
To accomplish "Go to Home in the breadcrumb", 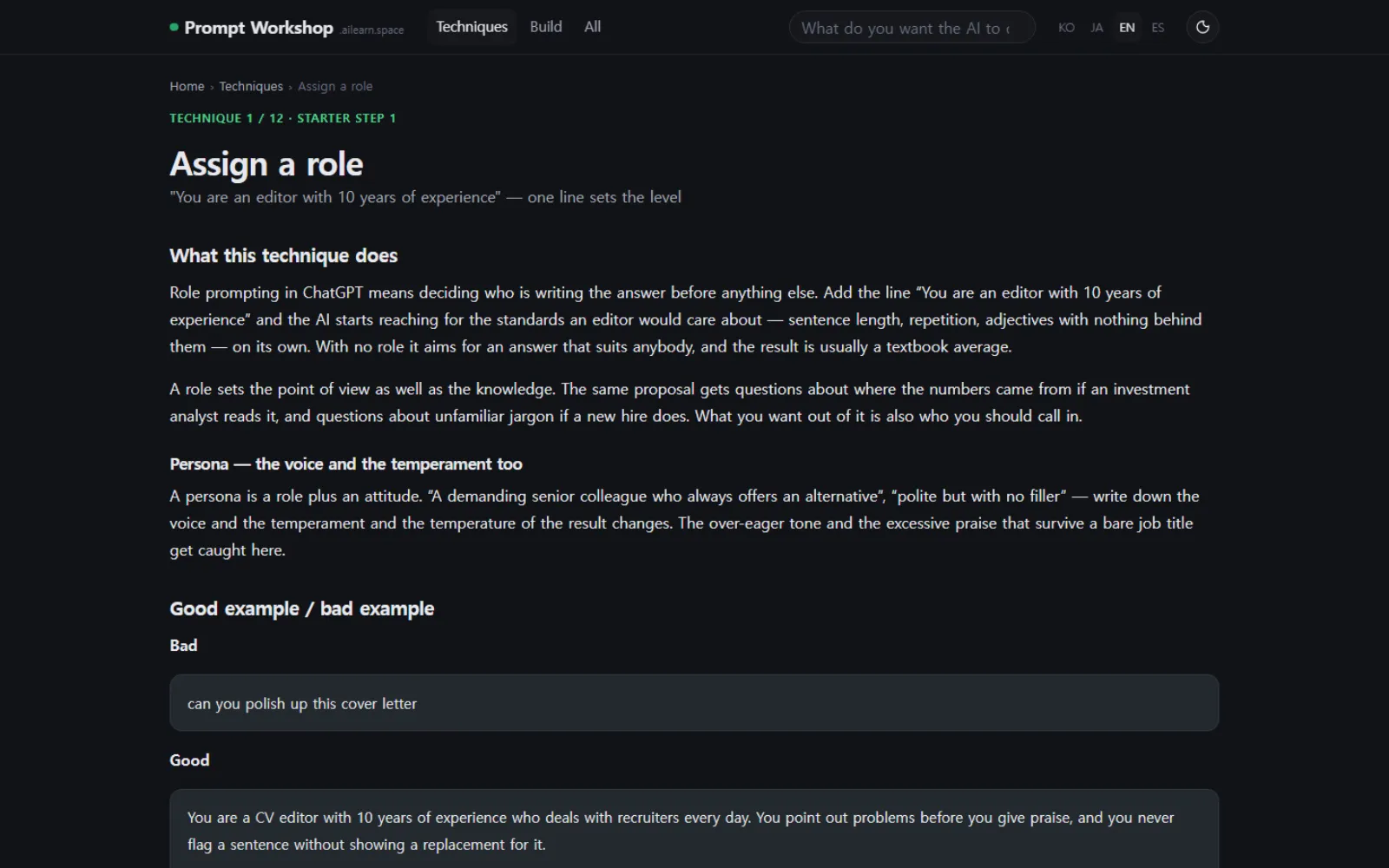I will [x=187, y=86].
